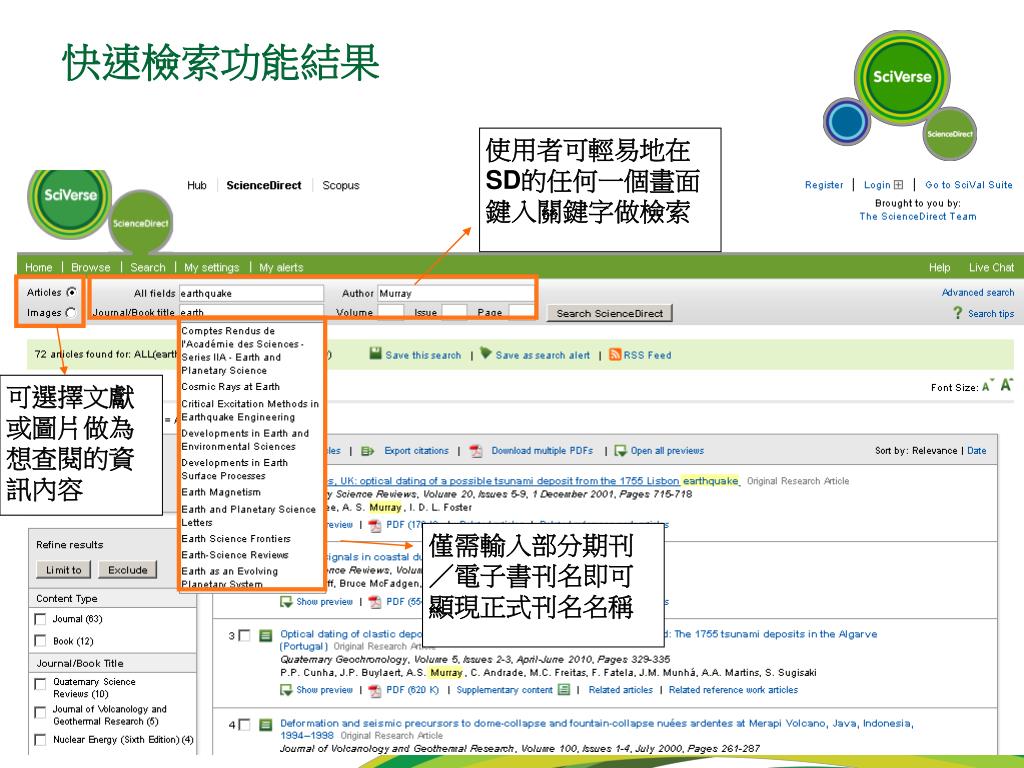
Task: Select the Images radio button
Action: click(x=71, y=312)
